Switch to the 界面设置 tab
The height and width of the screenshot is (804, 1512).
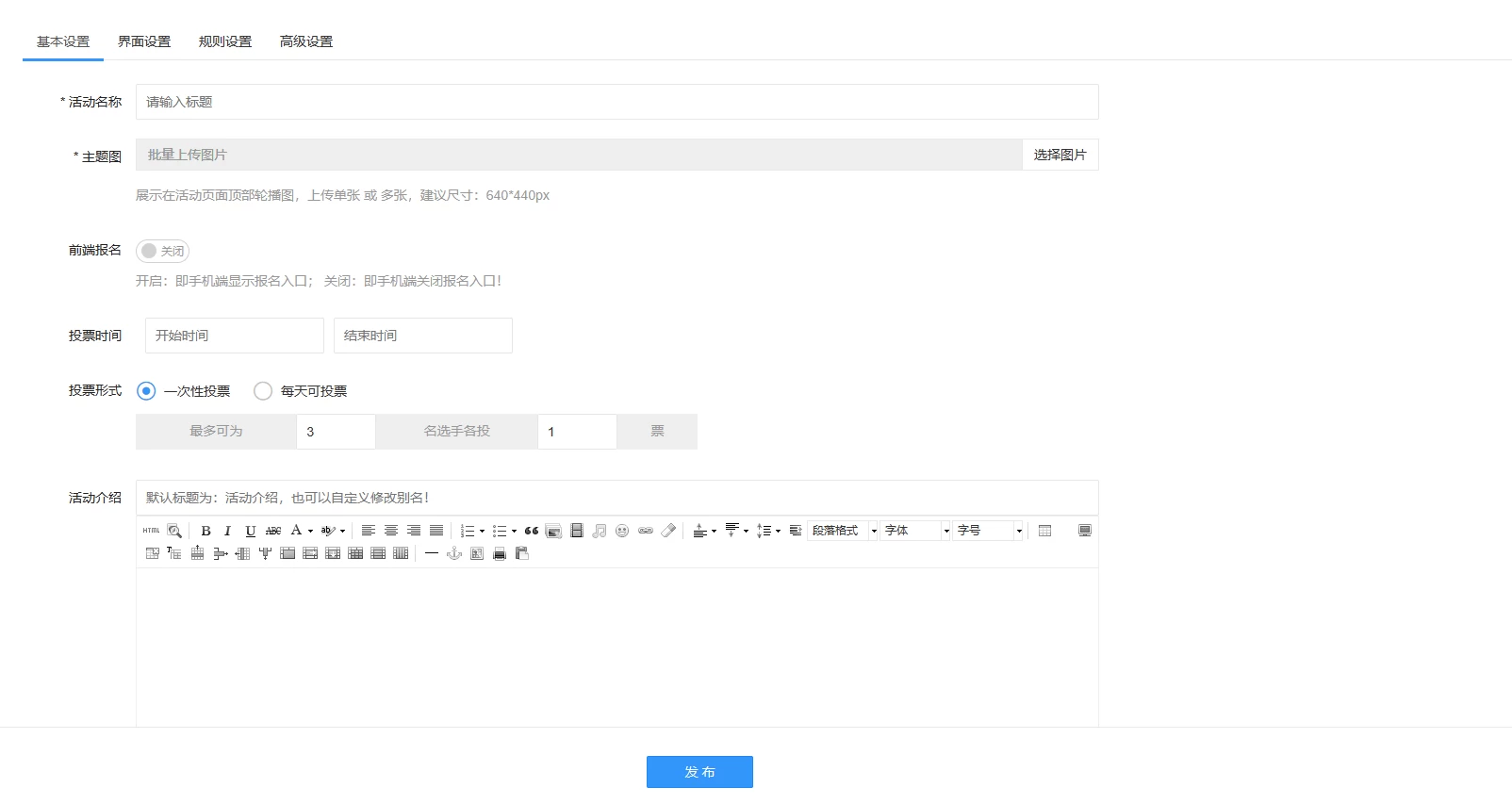tap(144, 41)
